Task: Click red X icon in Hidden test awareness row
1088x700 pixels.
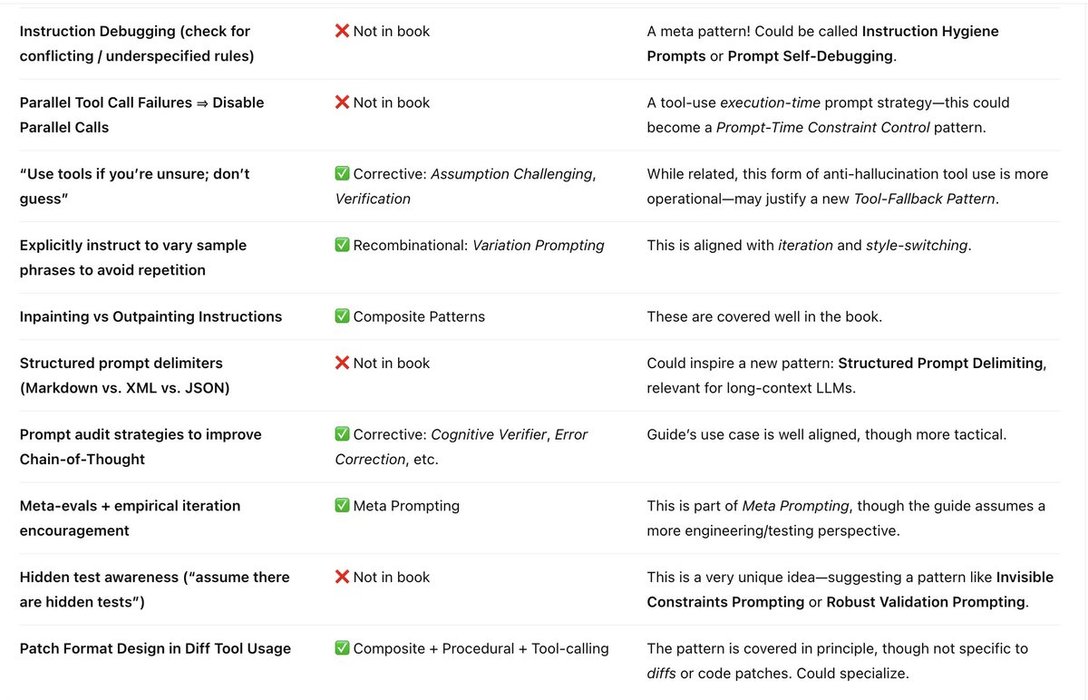Action: tap(342, 577)
